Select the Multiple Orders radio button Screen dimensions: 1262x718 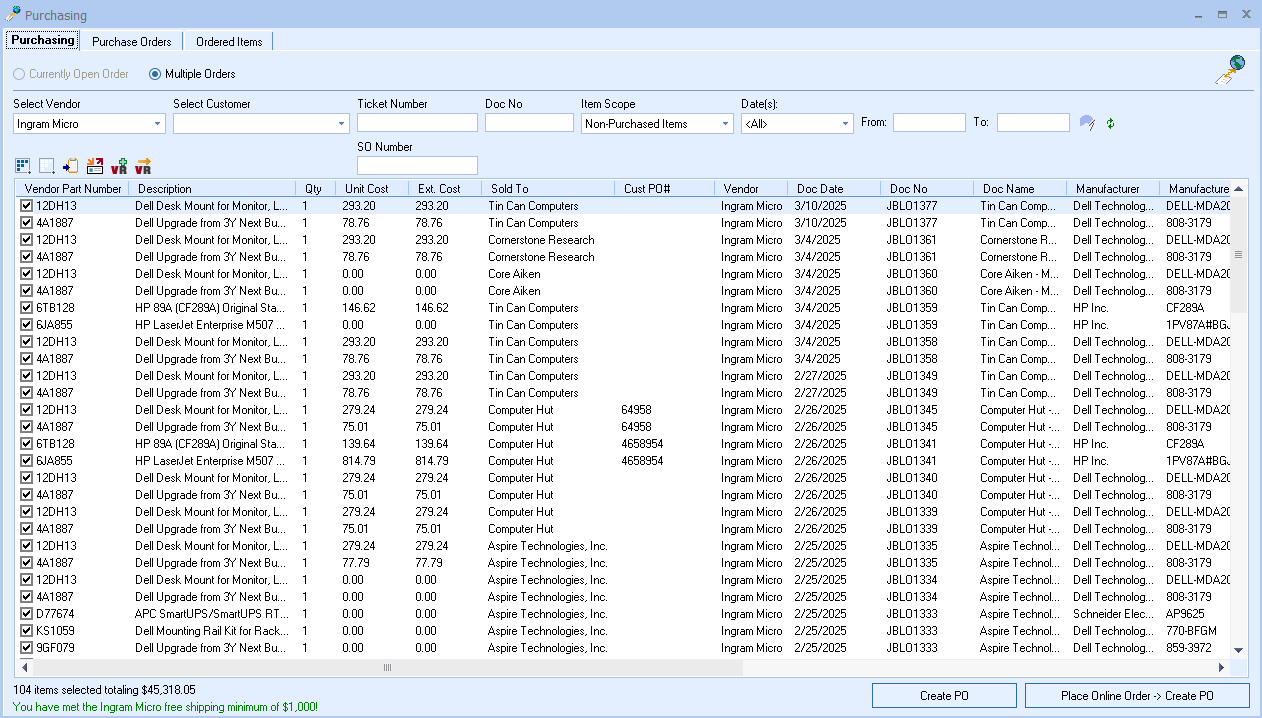click(x=155, y=74)
